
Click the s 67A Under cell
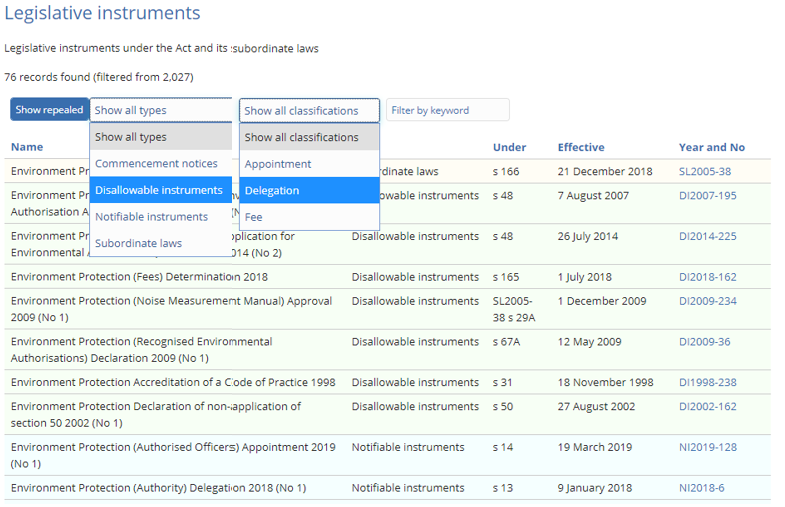pos(506,342)
